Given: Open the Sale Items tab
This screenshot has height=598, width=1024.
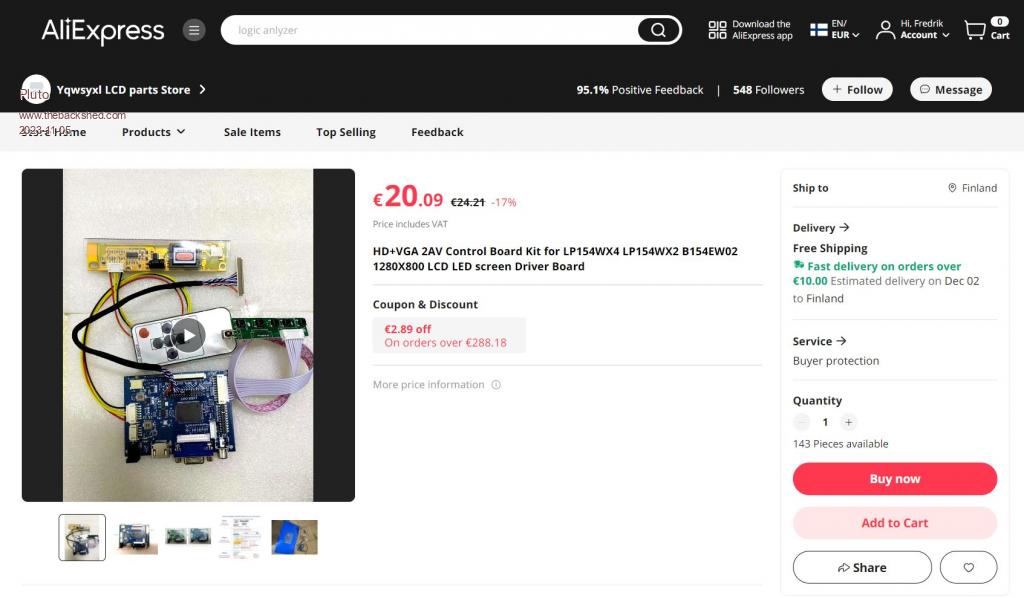Looking at the screenshot, I should tap(252, 132).
